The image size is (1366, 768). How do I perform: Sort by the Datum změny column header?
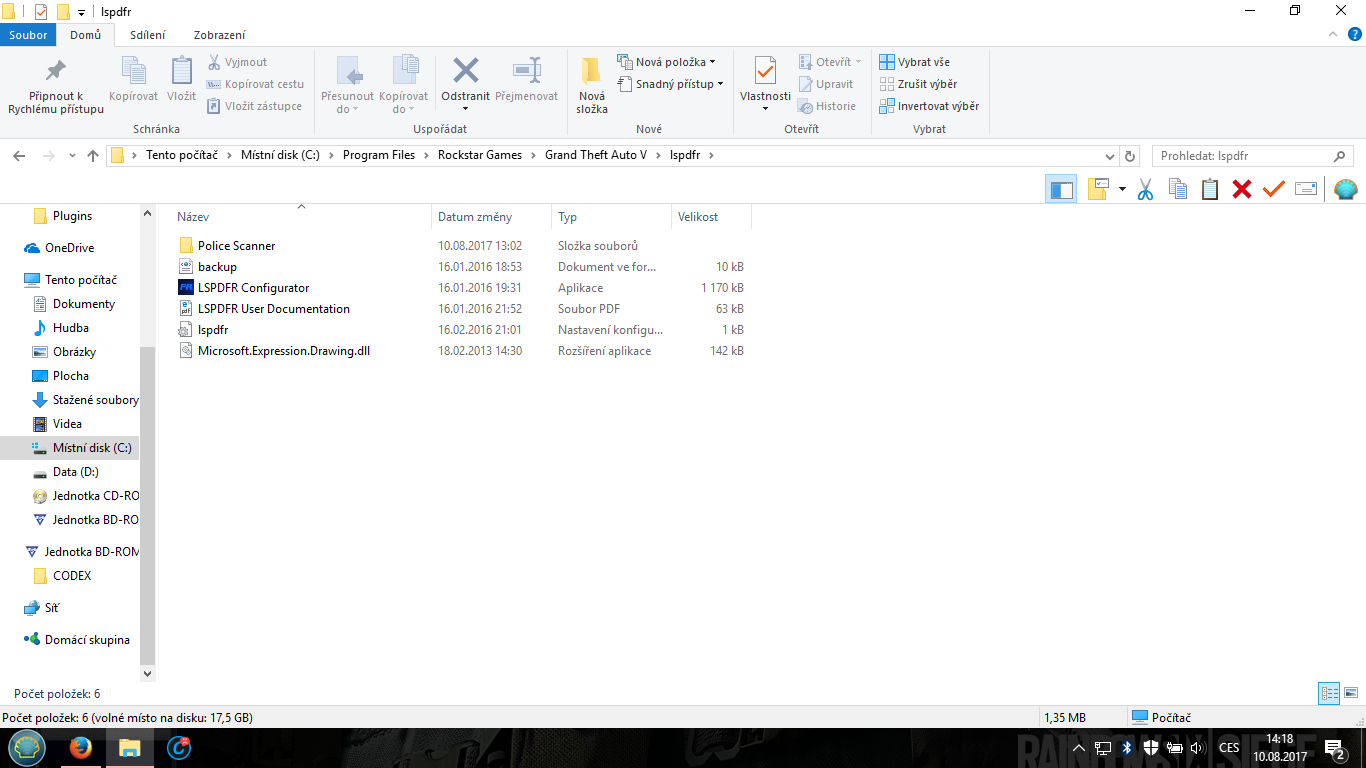pyautogui.click(x=492, y=217)
